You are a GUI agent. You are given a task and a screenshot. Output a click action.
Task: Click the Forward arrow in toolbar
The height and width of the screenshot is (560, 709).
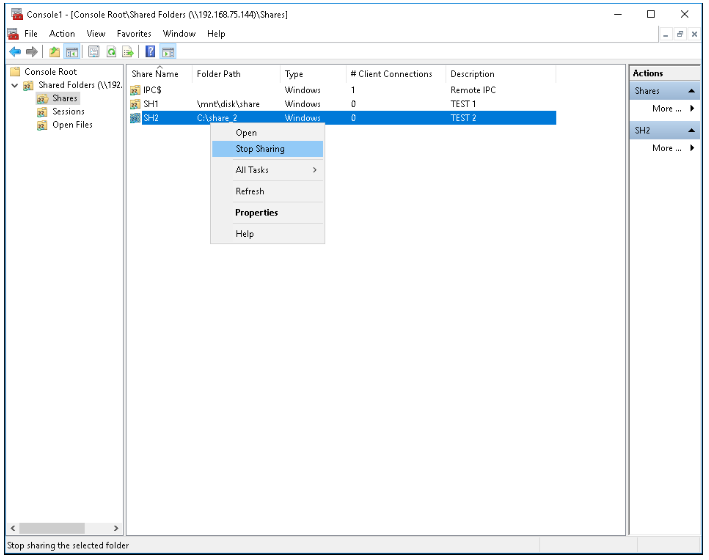tap(32, 52)
